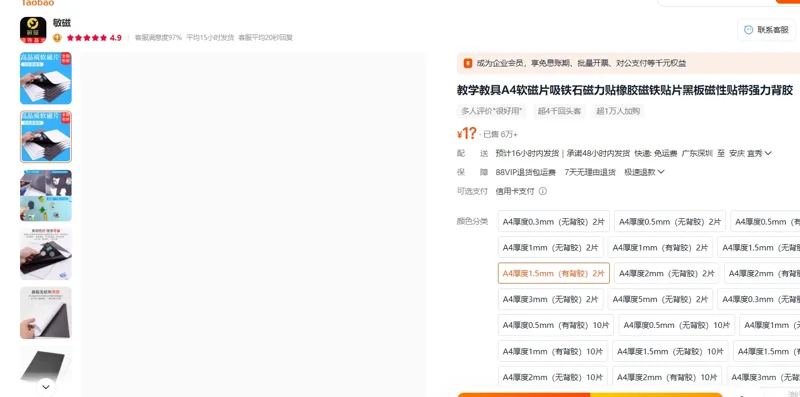Click the 极速退款 guarantee text
The image size is (800, 397).
(x=640, y=172)
